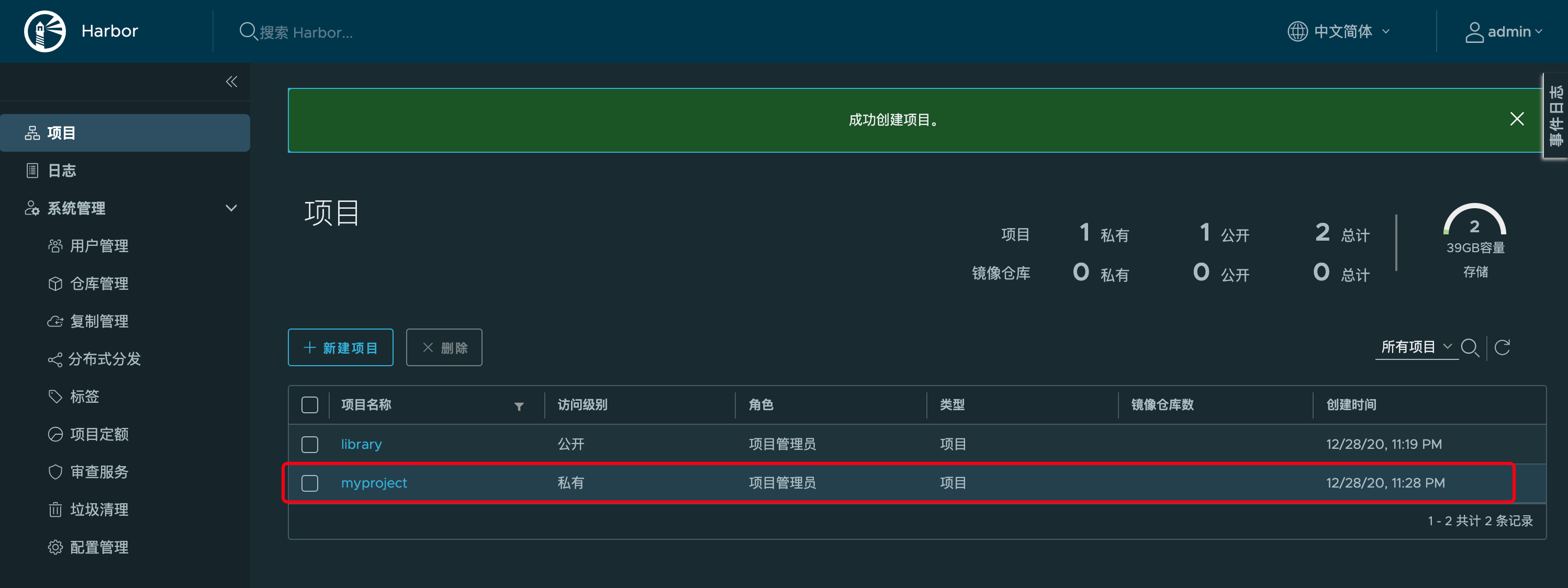Click the 分布式分发 share icon
Image resolution: width=1568 pixels, height=588 pixels.
(x=55, y=359)
